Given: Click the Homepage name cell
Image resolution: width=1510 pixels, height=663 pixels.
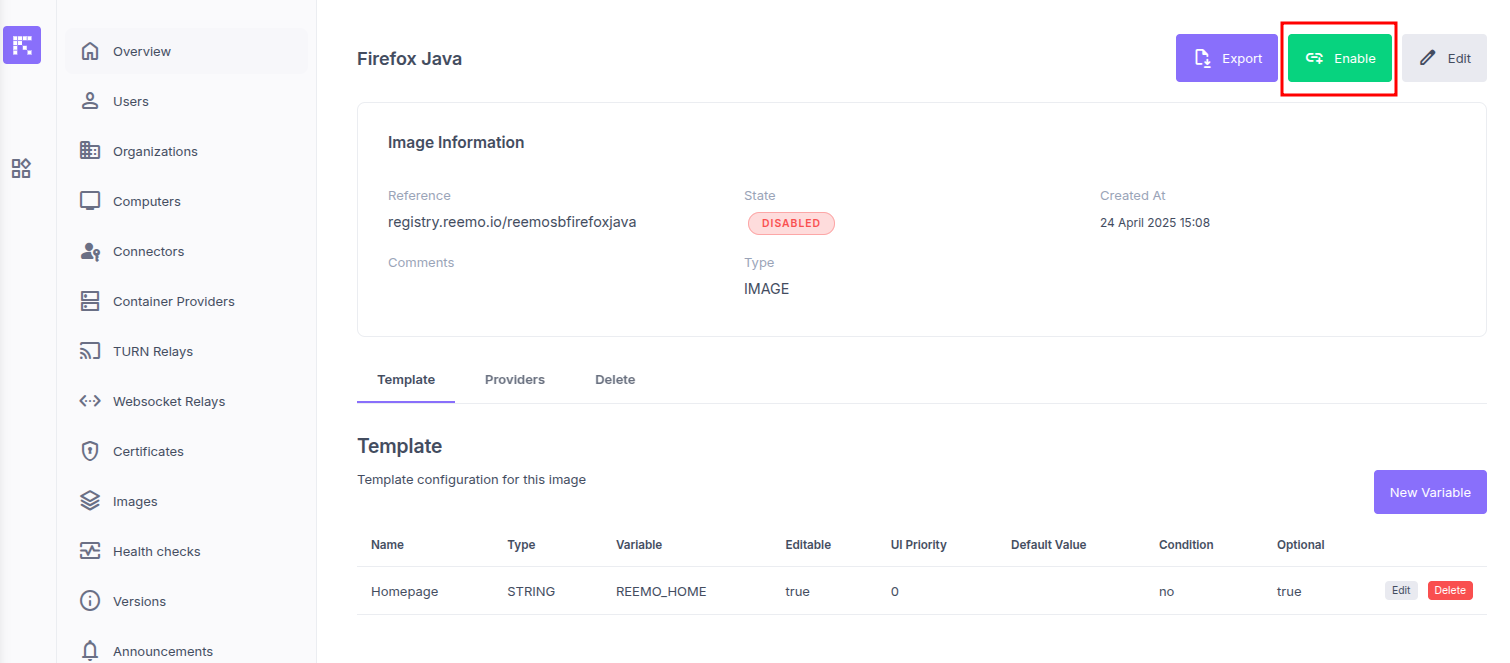Looking at the screenshot, I should click(x=405, y=591).
